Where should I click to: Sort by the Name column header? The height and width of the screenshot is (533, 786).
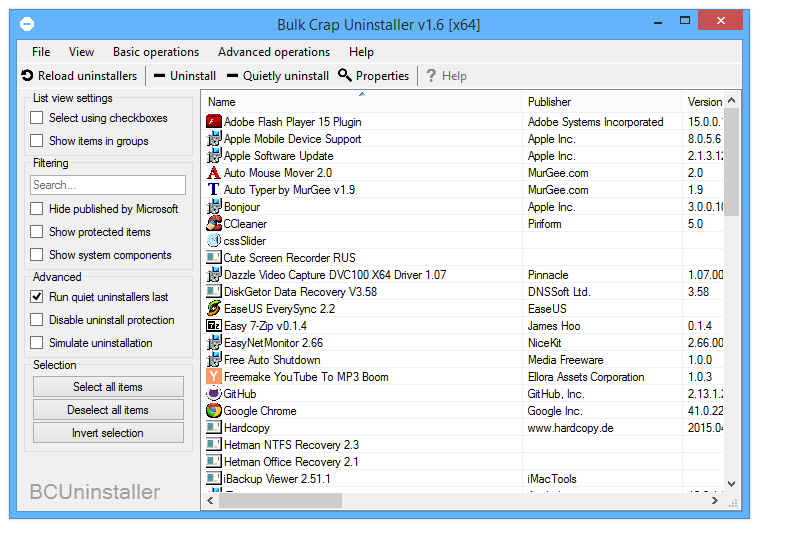(361, 102)
